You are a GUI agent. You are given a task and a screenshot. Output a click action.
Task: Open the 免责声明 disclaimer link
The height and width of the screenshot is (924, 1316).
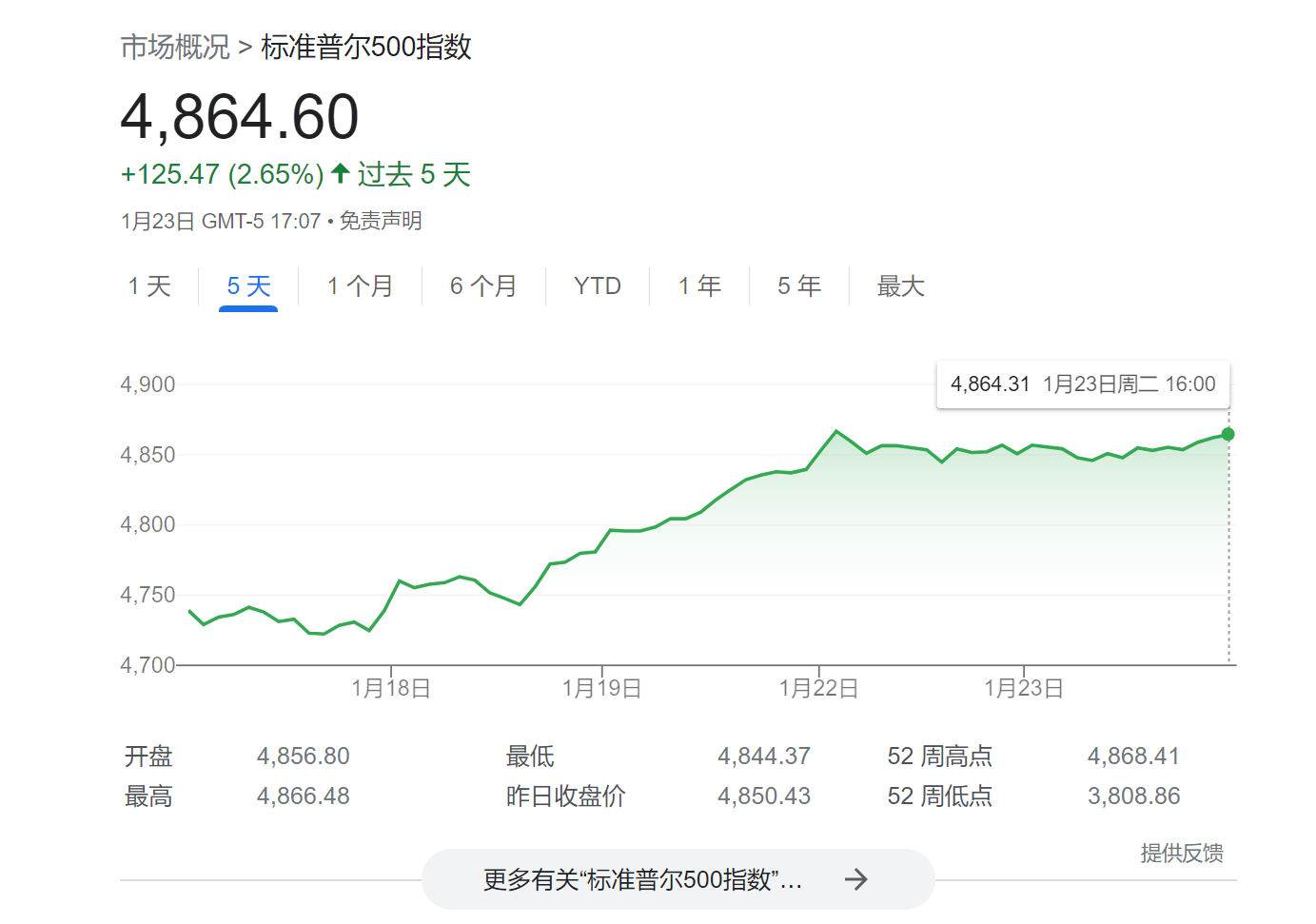click(x=381, y=222)
